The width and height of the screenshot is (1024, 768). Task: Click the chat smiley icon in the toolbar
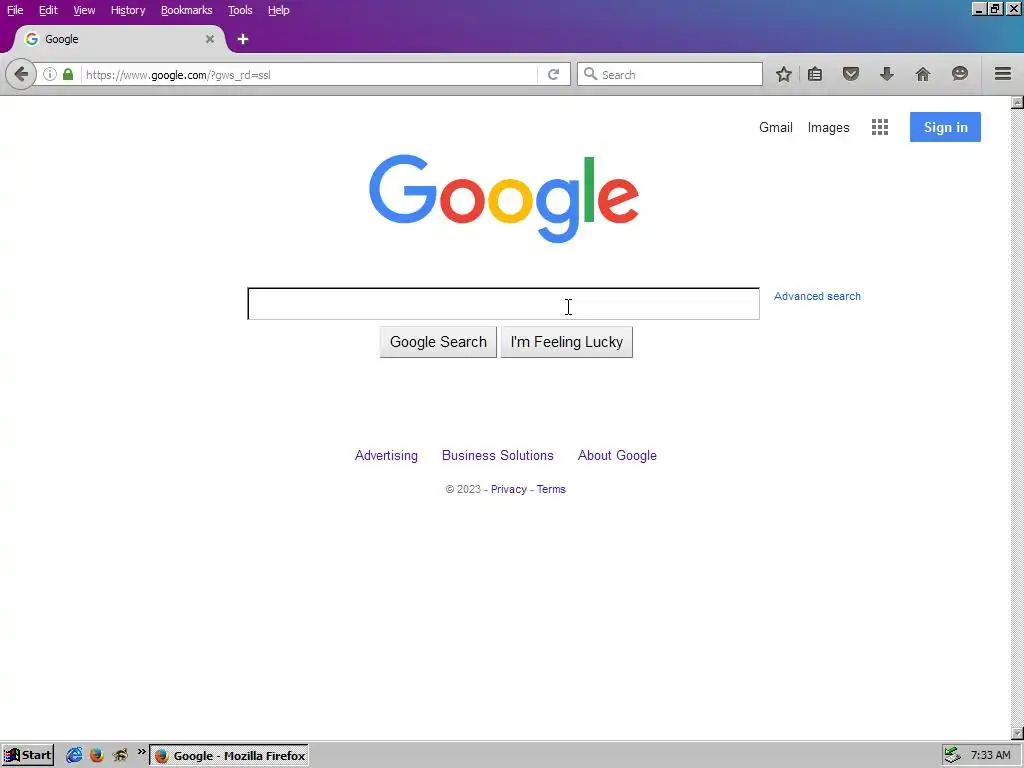(x=959, y=74)
